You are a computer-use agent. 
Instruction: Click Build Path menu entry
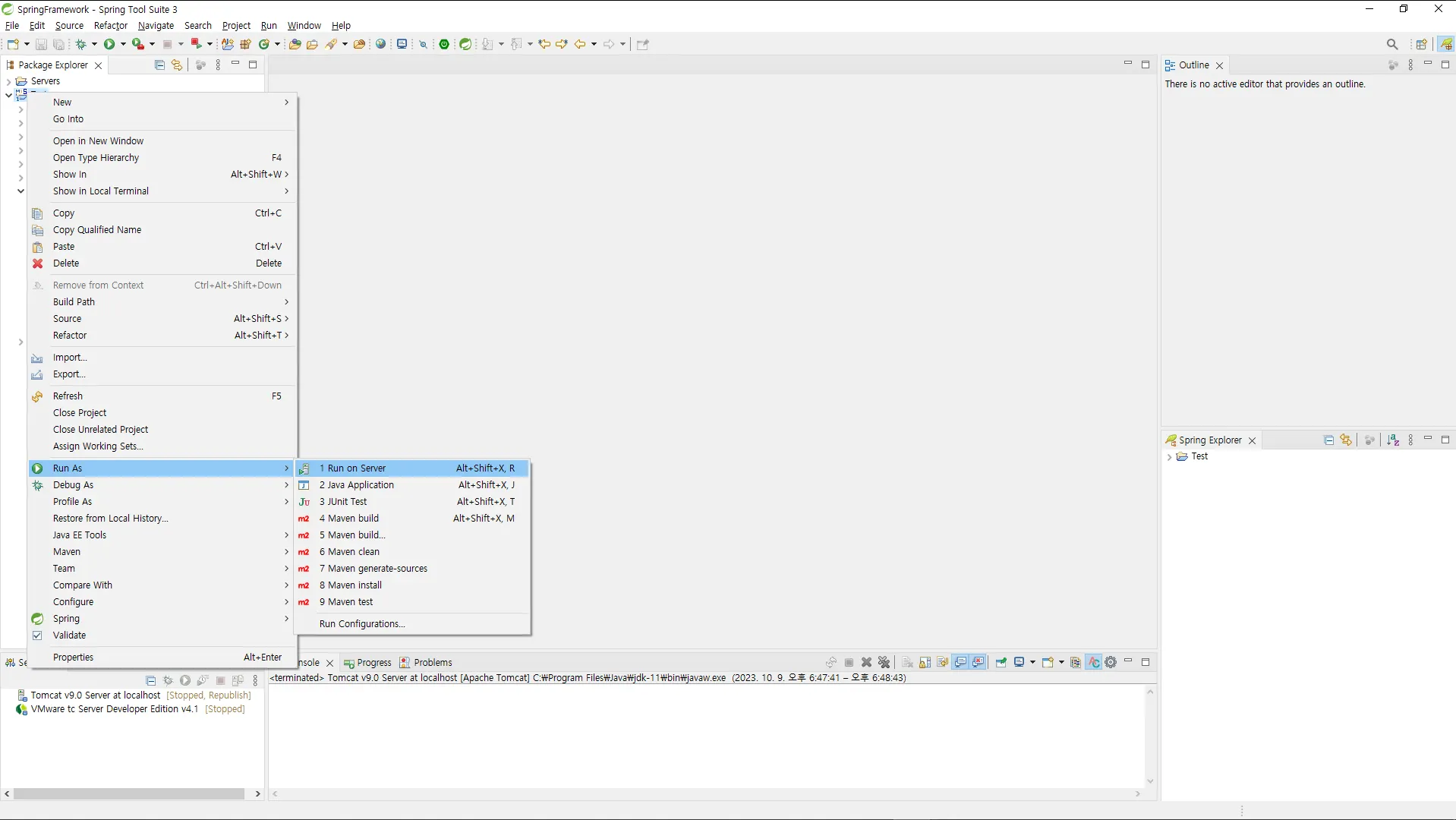162,302
